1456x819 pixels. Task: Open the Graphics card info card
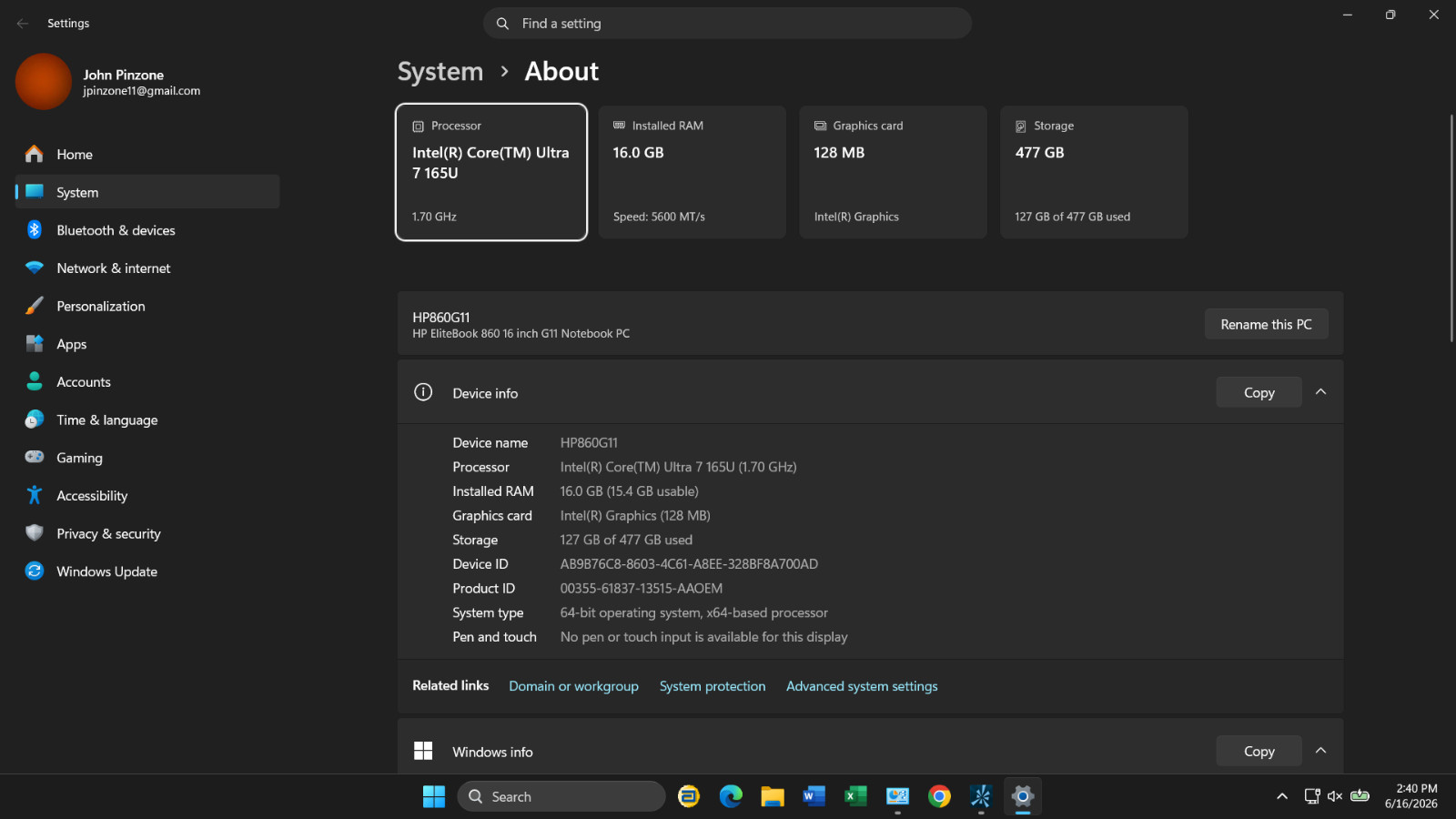(x=893, y=172)
